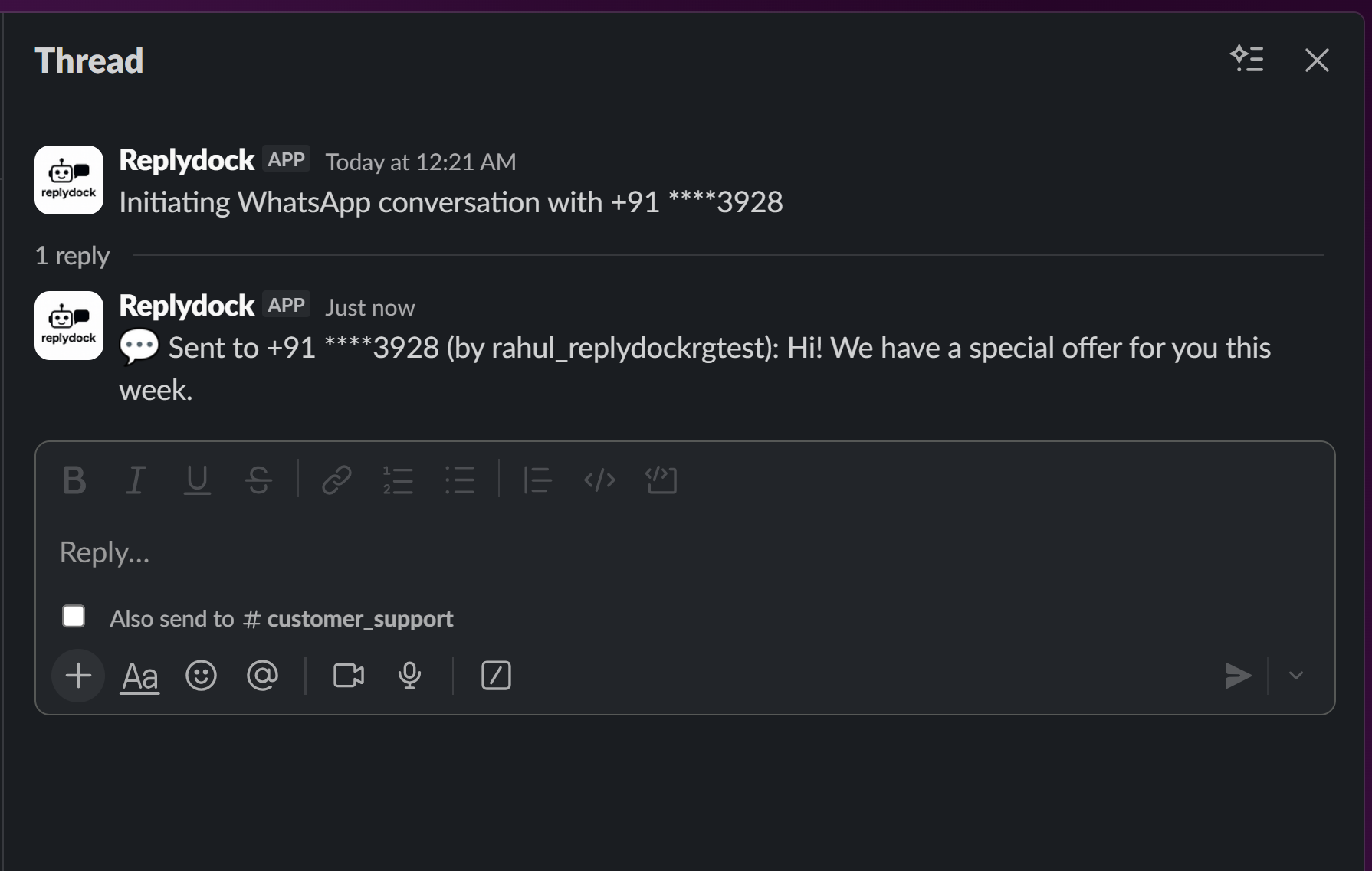Click the strikethrough formatting control
The height and width of the screenshot is (871, 1372).
(258, 480)
